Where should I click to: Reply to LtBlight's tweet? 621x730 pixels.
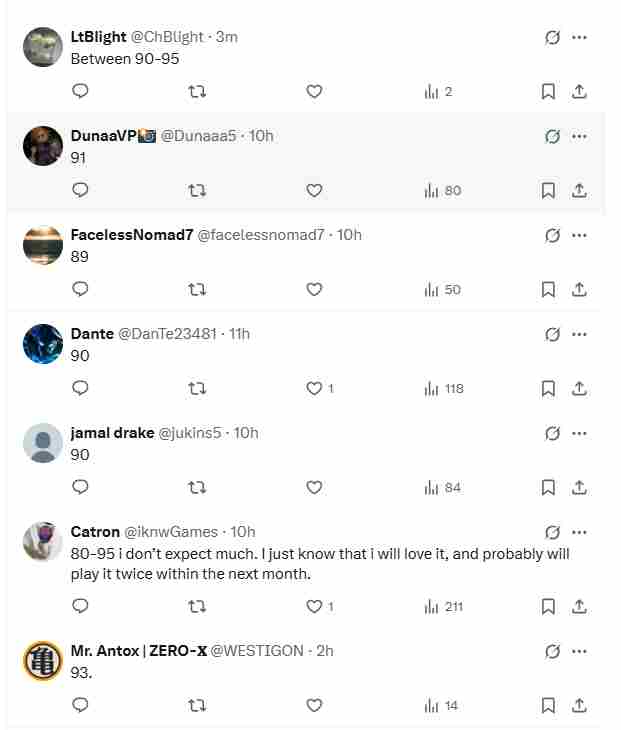point(81,91)
